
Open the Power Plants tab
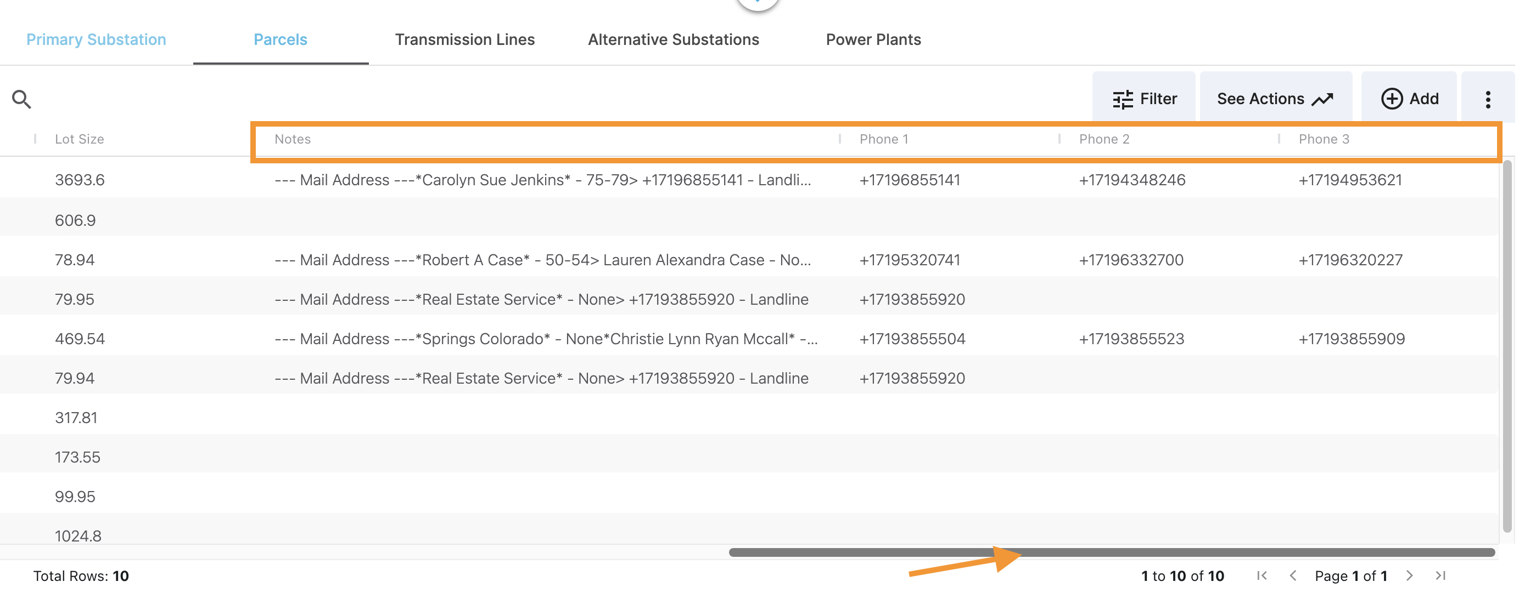pos(873,39)
